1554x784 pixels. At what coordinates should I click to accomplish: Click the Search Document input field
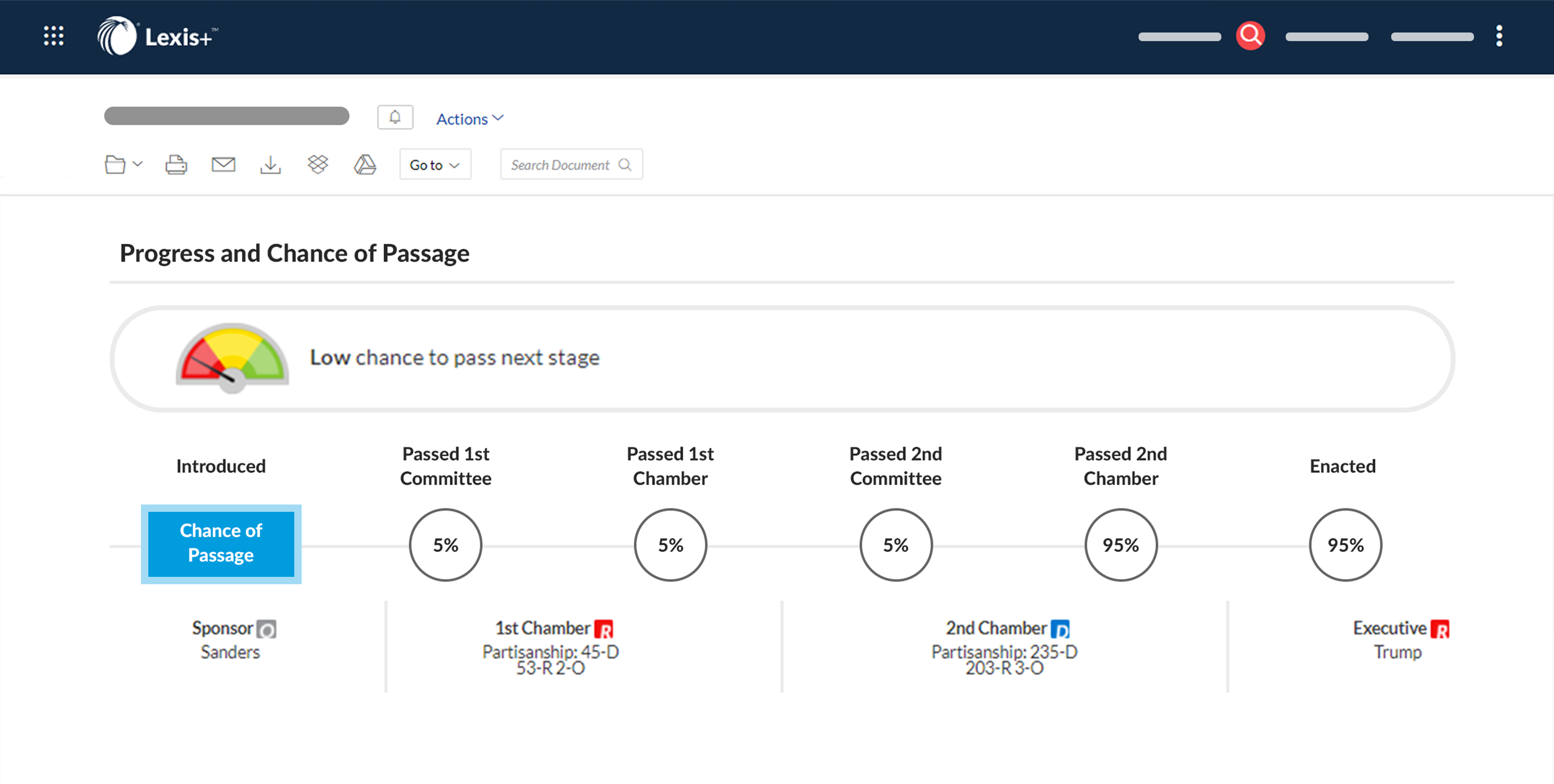571,165
